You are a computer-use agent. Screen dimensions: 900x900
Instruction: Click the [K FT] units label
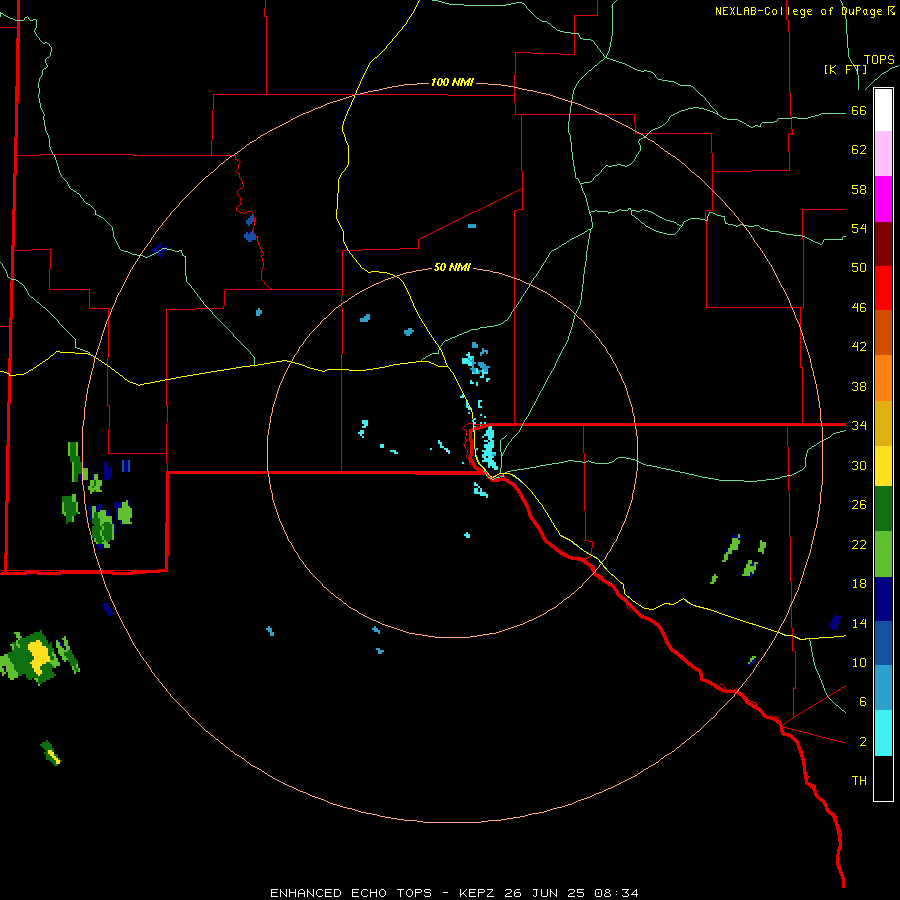point(845,69)
